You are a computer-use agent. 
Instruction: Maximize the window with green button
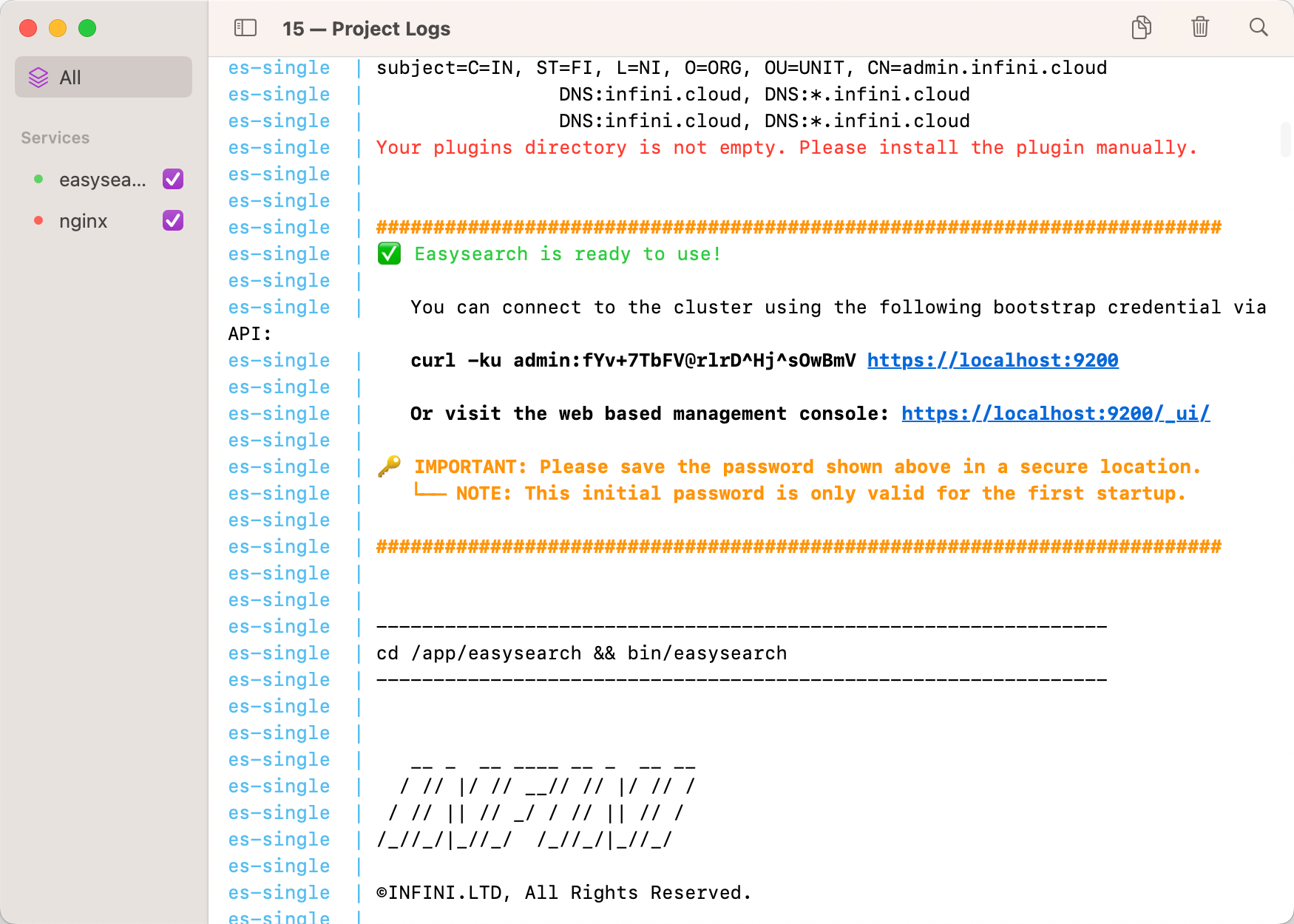pyautogui.click(x=87, y=28)
